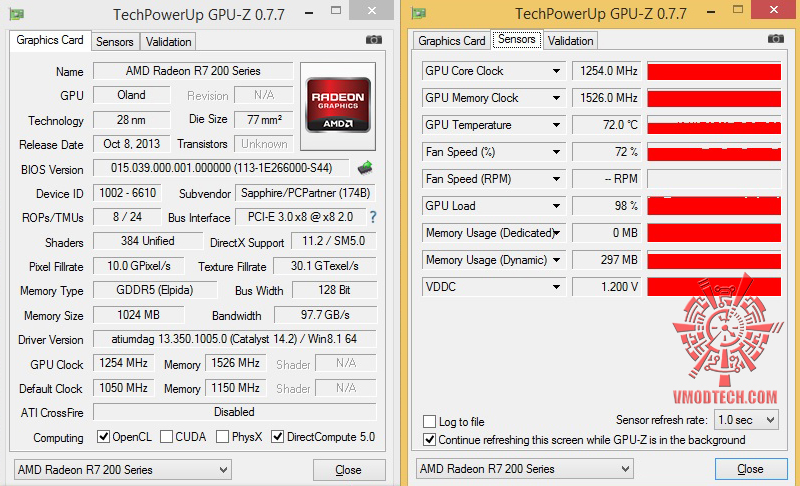Click the ATI CrossFire Disabled field
Image resolution: width=800 pixels, height=486 pixels.
[x=234, y=412]
